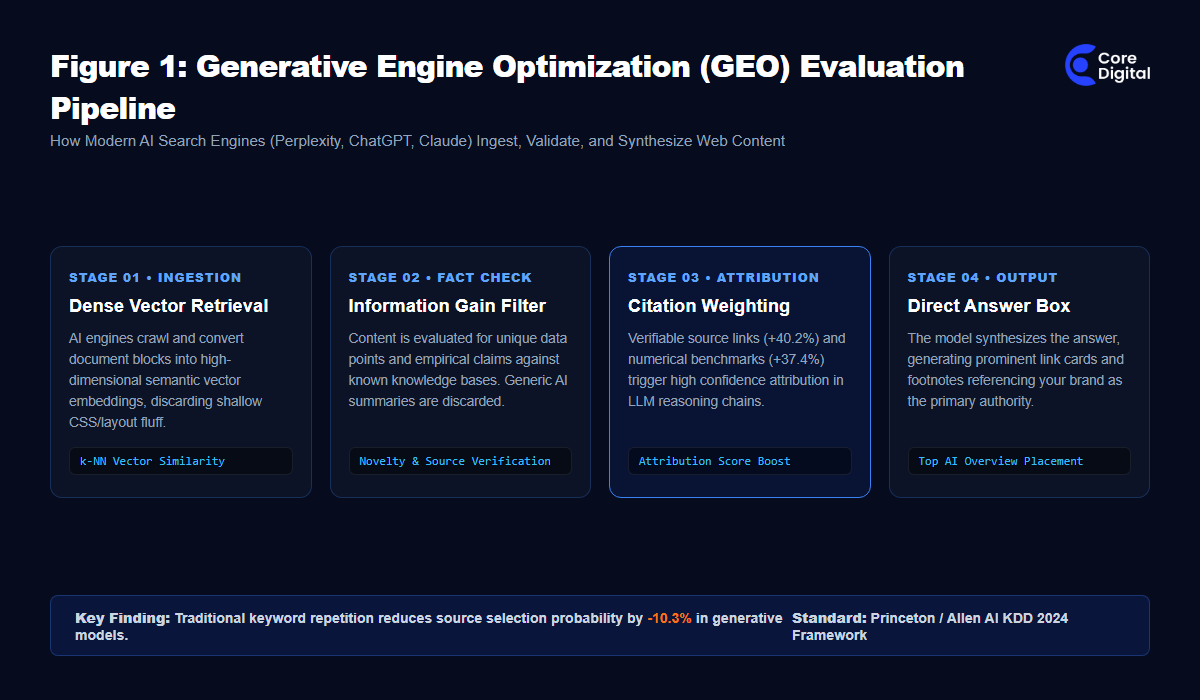Click the "Information Gain Filter" heading
This screenshot has width=1200, height=700.
click(x=447, y=306)
